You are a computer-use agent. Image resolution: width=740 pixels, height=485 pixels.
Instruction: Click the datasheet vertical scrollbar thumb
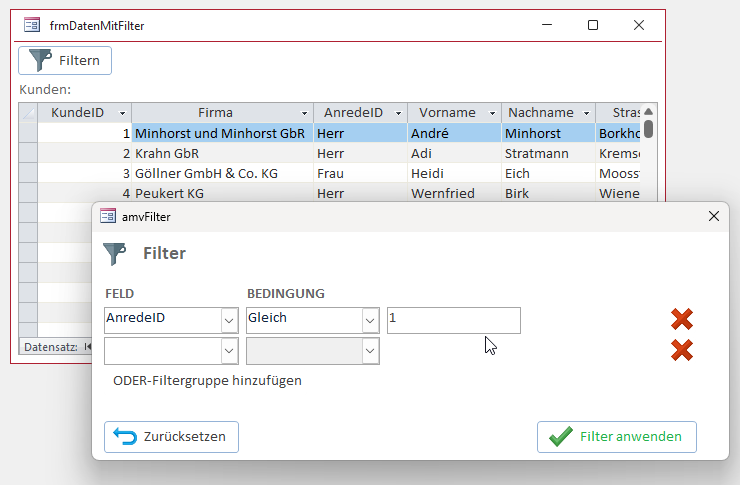pyautogui.click(x=648, y=129)
